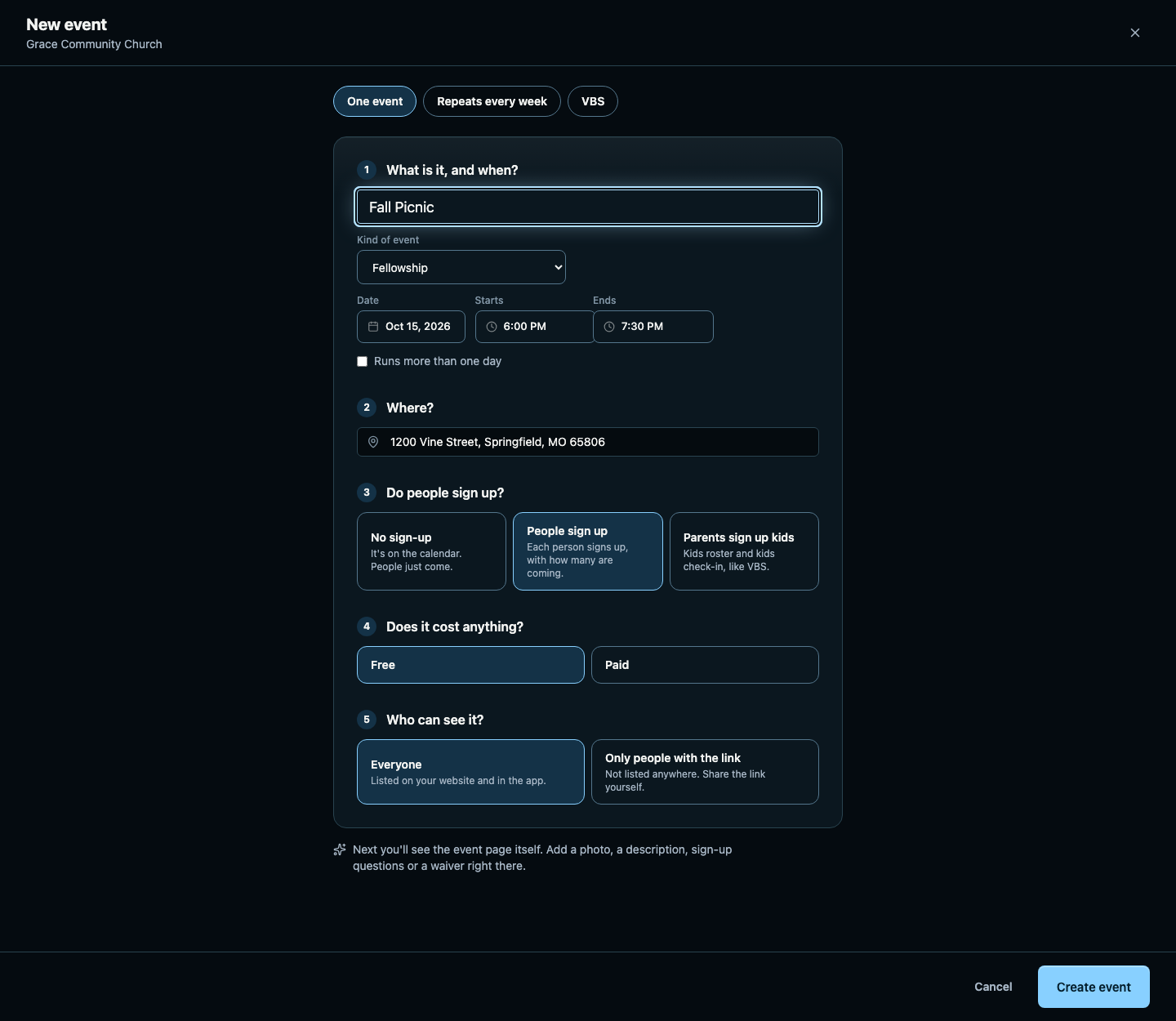1176x1021 pixels.
Task: Click the calendar icon in Date field
Action: coord(373,327)
